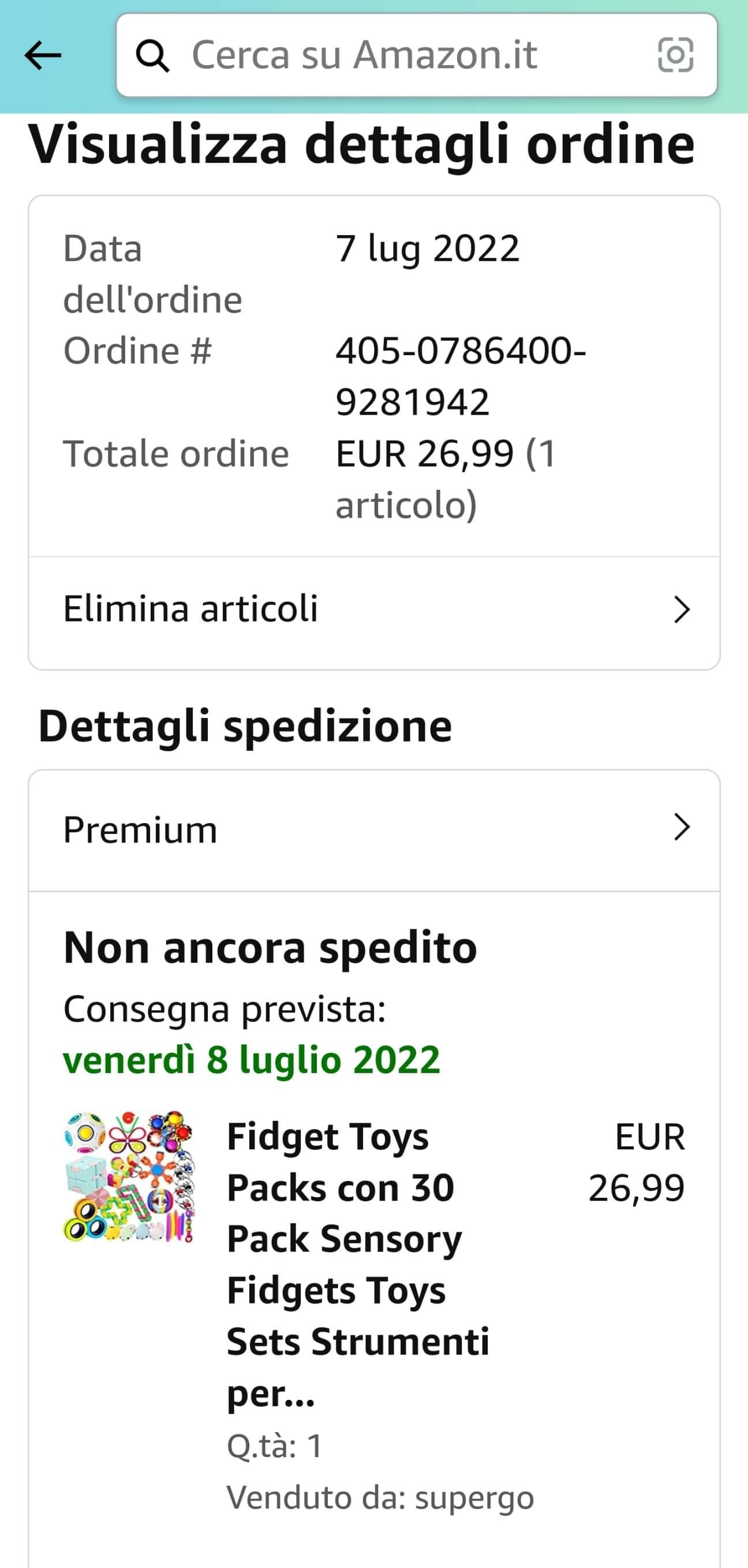Click the order number 405-0786400-9281942
The height and width of the screenshot is (1568, 748).
[461, 376]
